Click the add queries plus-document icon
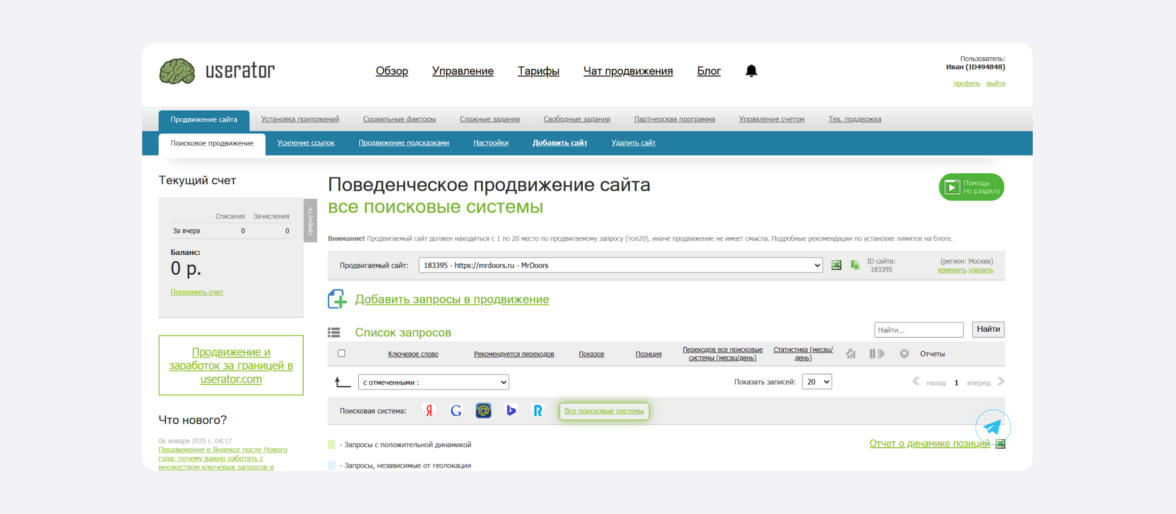The image size is (1176, 514). tap(337, 299)
